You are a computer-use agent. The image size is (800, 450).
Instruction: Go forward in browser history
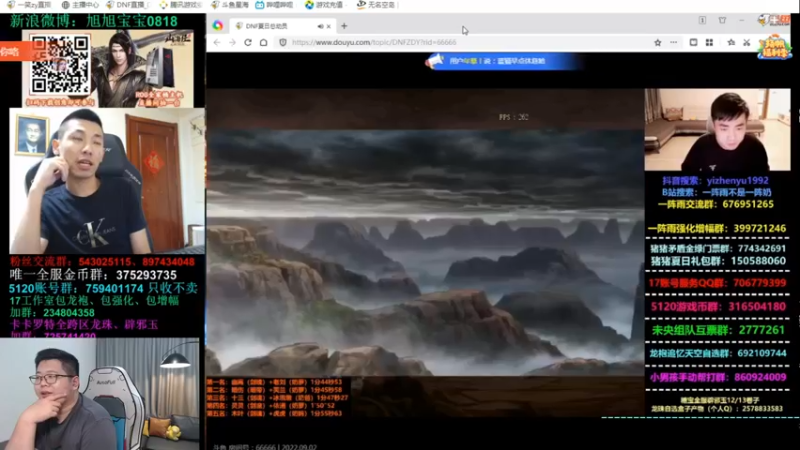click(x=233, y=42)
